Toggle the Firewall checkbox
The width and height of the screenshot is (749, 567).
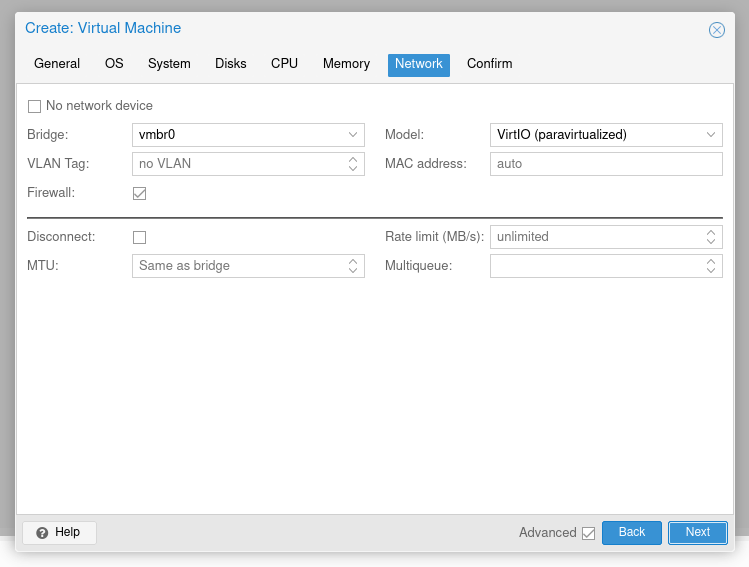pyautogui.click(x=139, y=193)
